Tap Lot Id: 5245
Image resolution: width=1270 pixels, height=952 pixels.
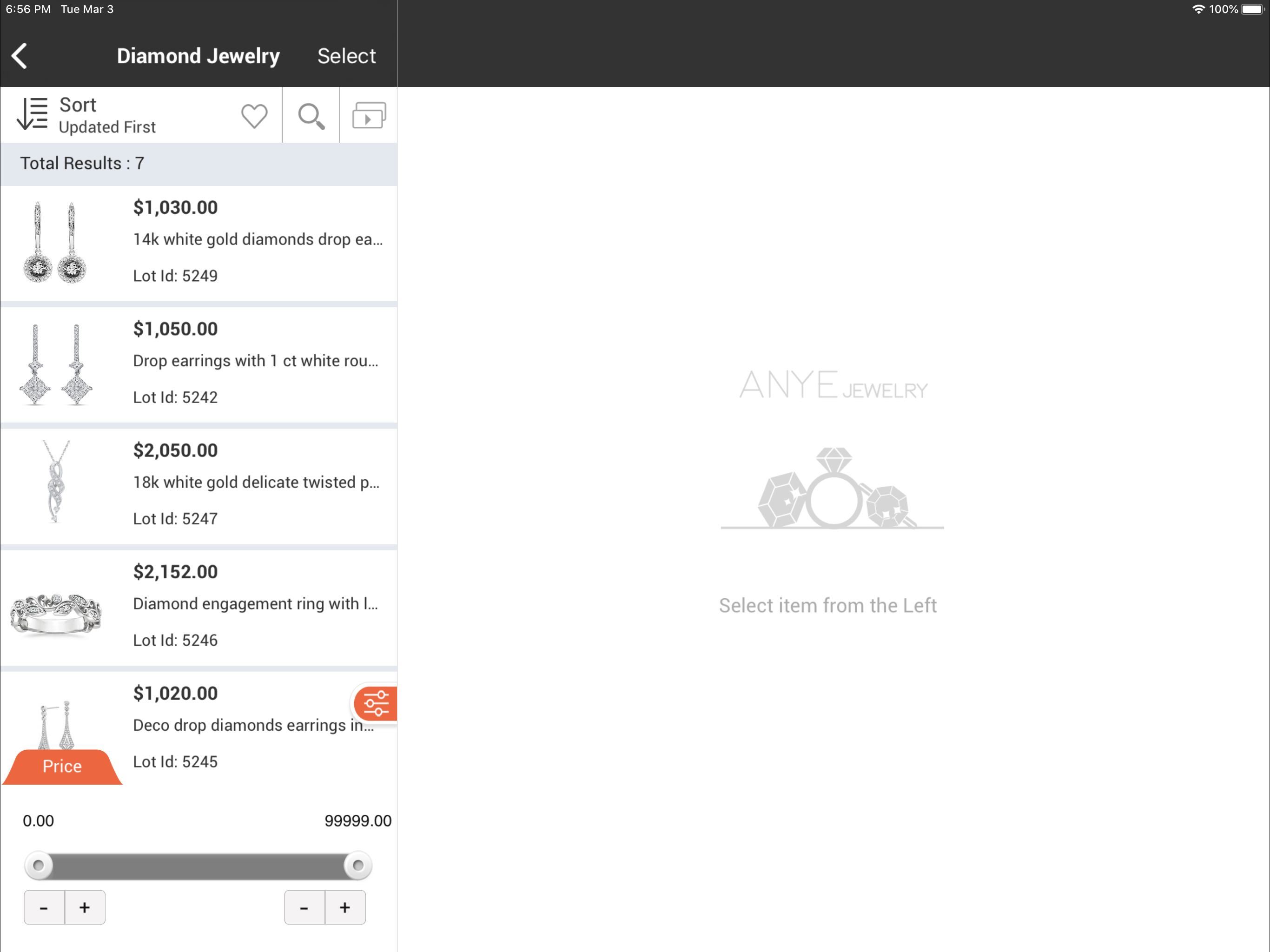click(176, 761)
